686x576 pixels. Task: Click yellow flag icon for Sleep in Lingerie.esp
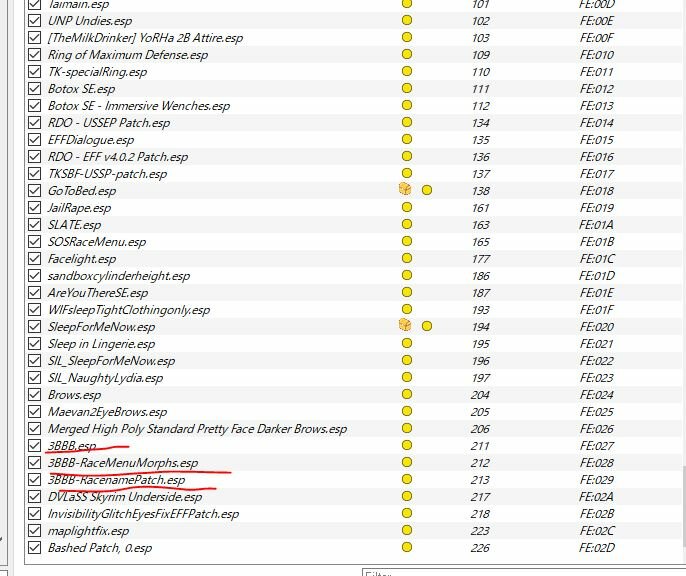[407, 343]
